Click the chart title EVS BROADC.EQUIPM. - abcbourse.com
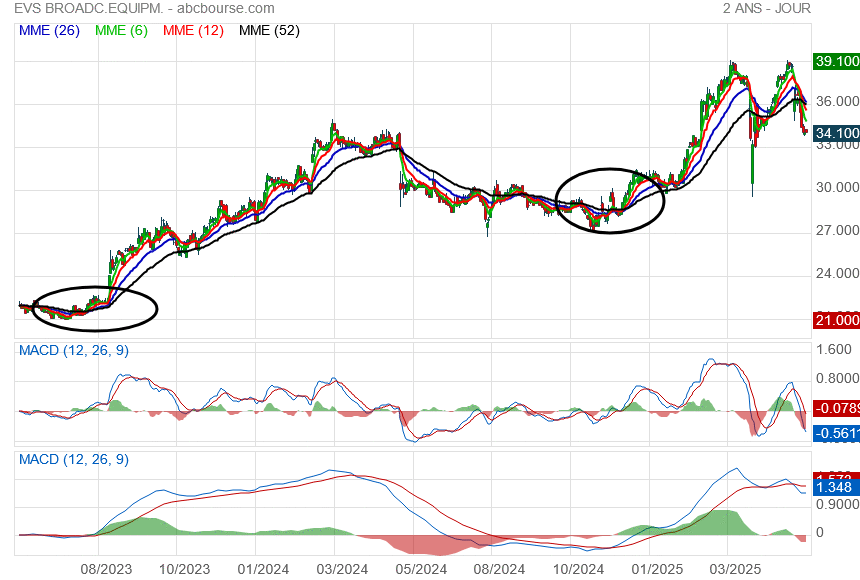The width and height of the screenshot is (860, 580). (x=144, y=8)
